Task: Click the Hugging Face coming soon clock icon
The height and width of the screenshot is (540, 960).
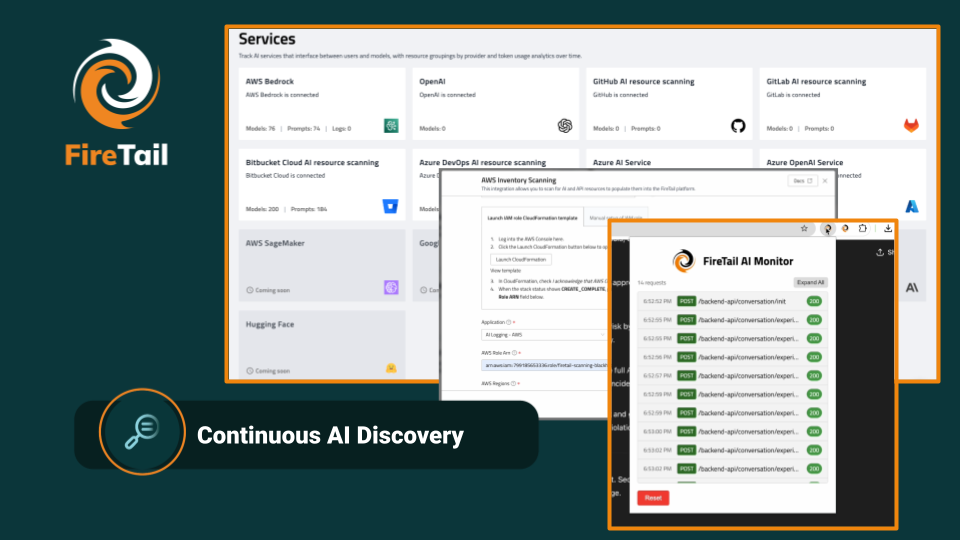Action: point(250,371)
